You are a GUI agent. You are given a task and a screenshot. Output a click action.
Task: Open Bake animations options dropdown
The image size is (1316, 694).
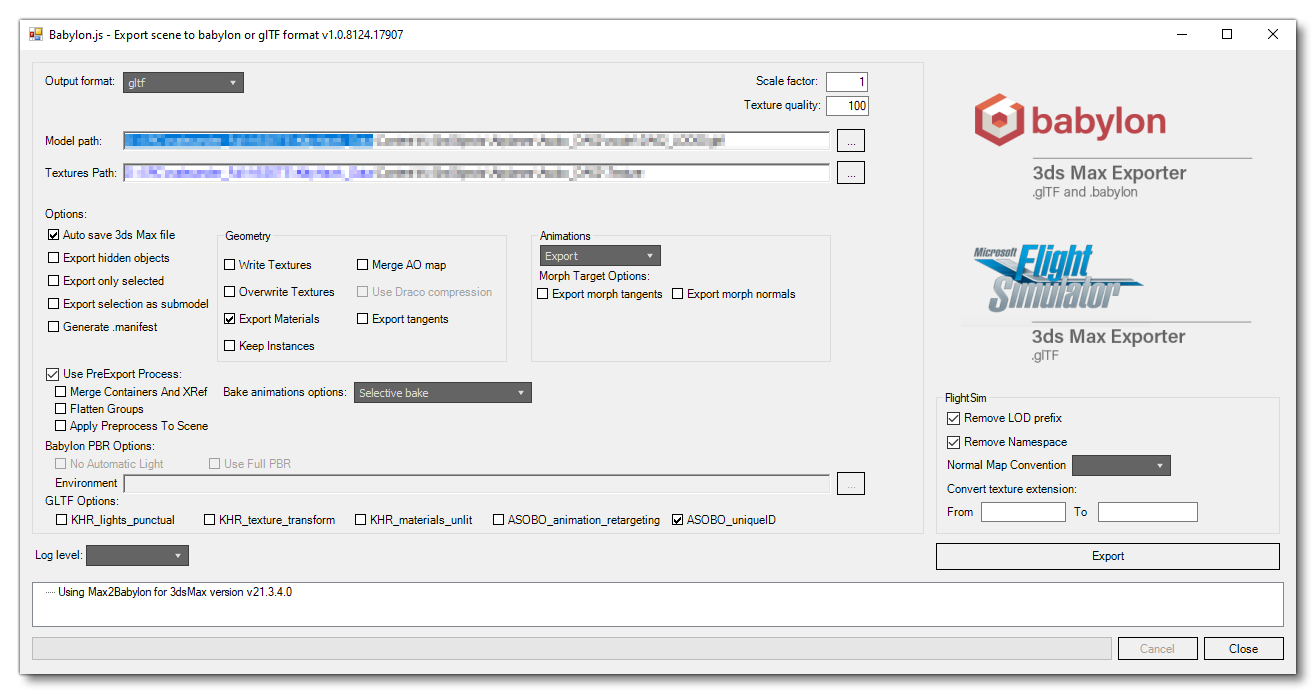[x=443, y=393]
